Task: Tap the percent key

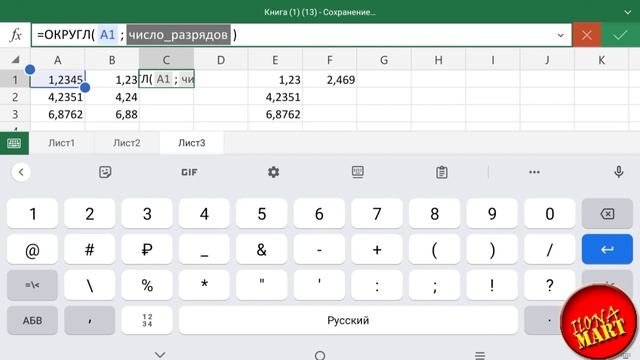Action: [147, 285]
